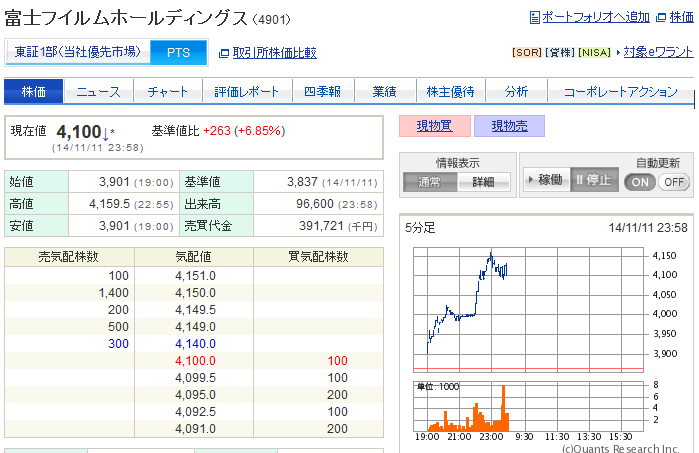Click the 買気配株数 column header
This screenshot has width=699, height=453.
coord(318,257)
